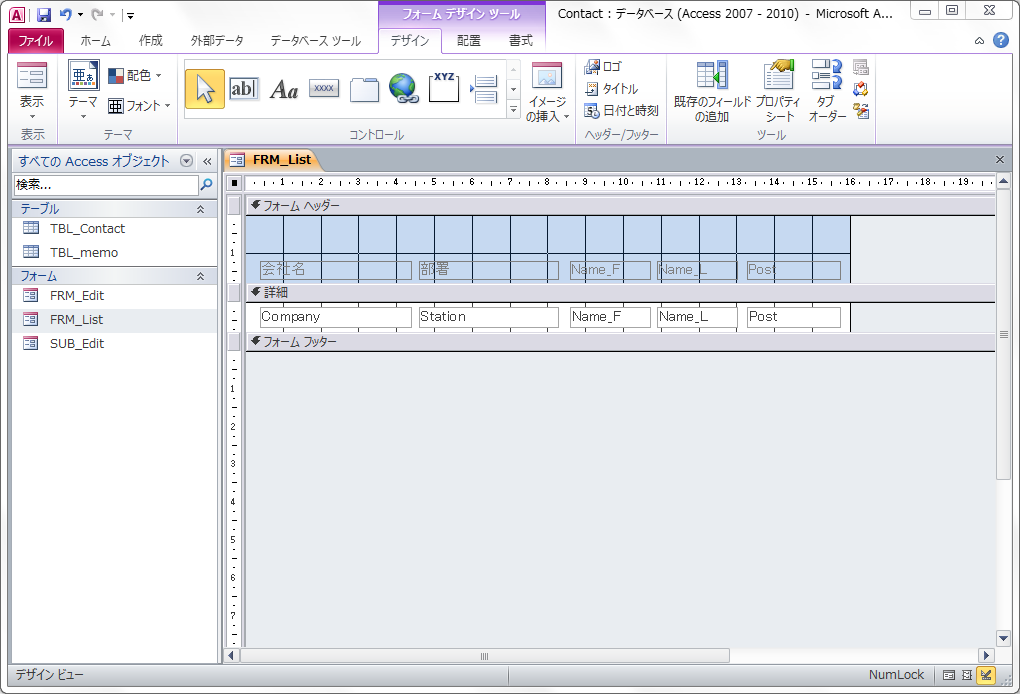Screen dimensions: 1020x694
Task: Pick the Text Box control
Action: [x=244, y=89]
